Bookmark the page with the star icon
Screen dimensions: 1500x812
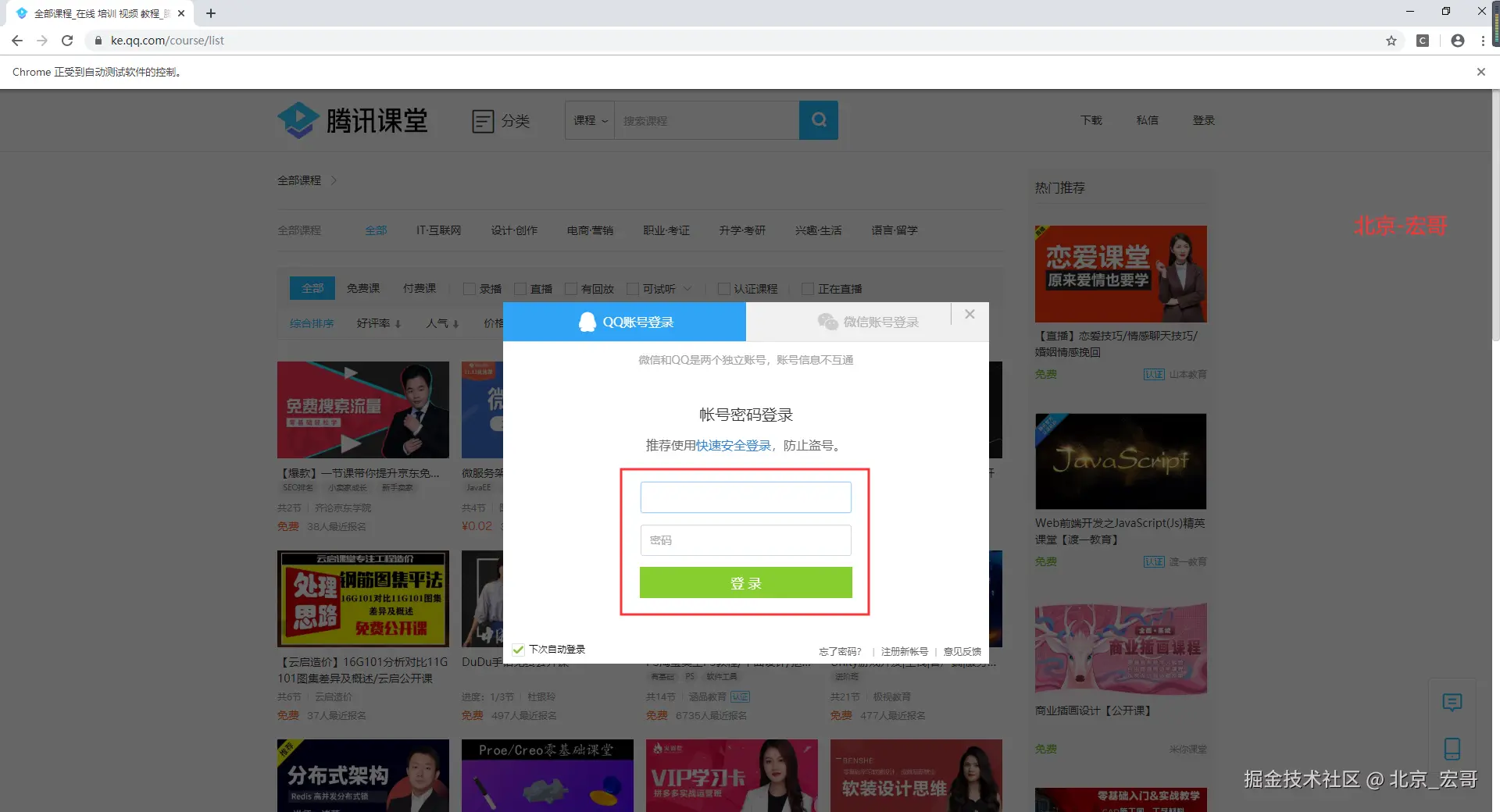pyautogui.click(x=1391, y=41)
